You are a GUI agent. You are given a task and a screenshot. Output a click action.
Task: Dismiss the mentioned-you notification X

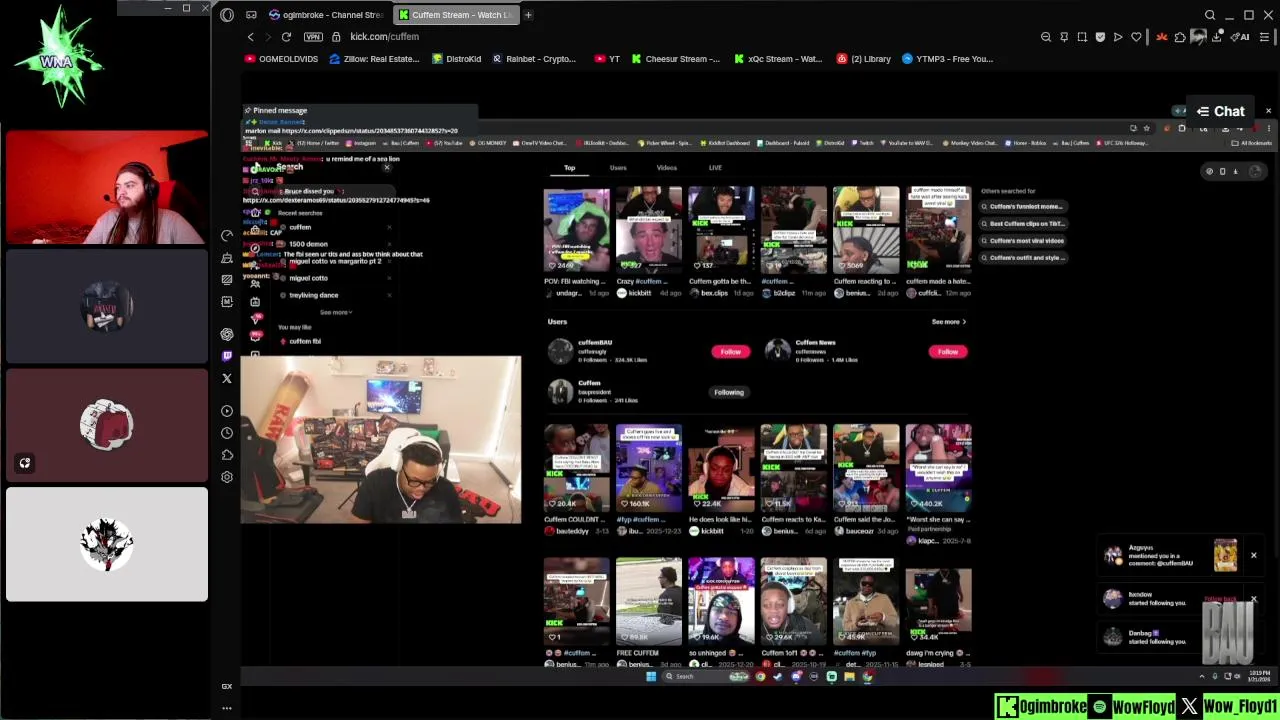point(1253,555)
